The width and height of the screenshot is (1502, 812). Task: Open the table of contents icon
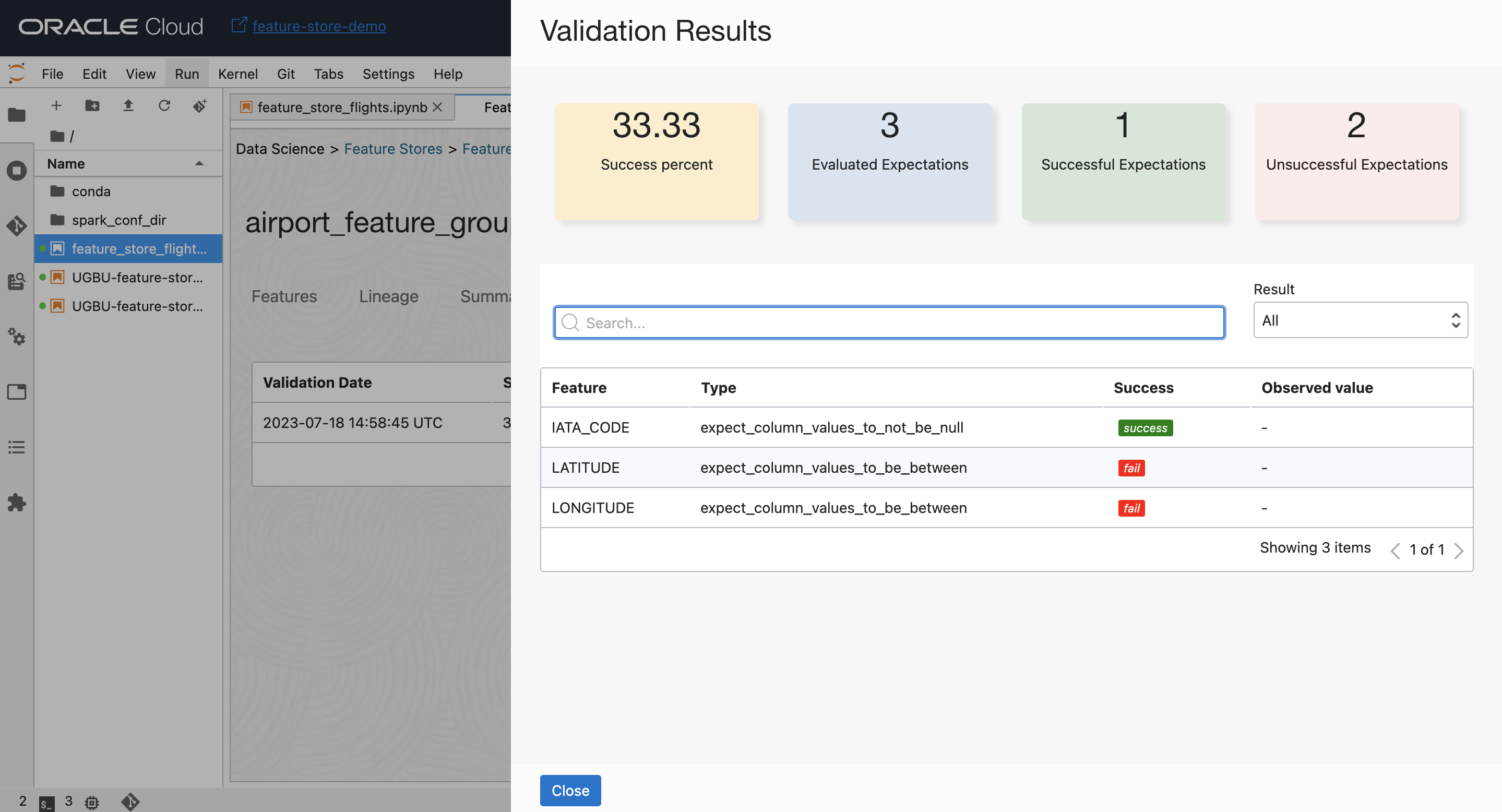point(16,447)
